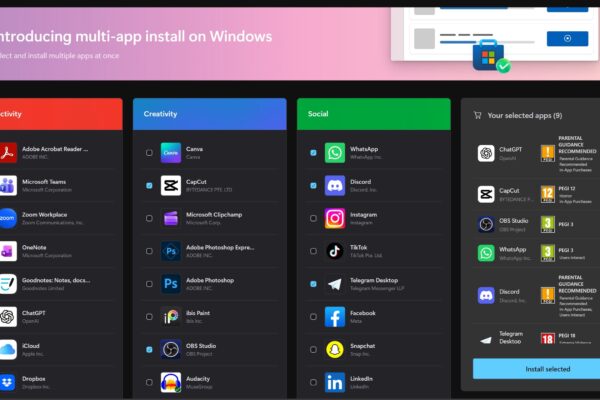Check the TikTok checkbox

point(313,251)
